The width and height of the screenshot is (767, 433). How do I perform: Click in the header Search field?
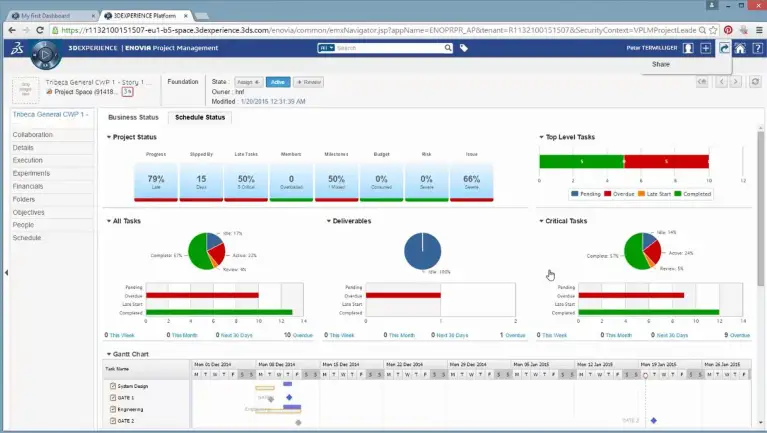389,48
